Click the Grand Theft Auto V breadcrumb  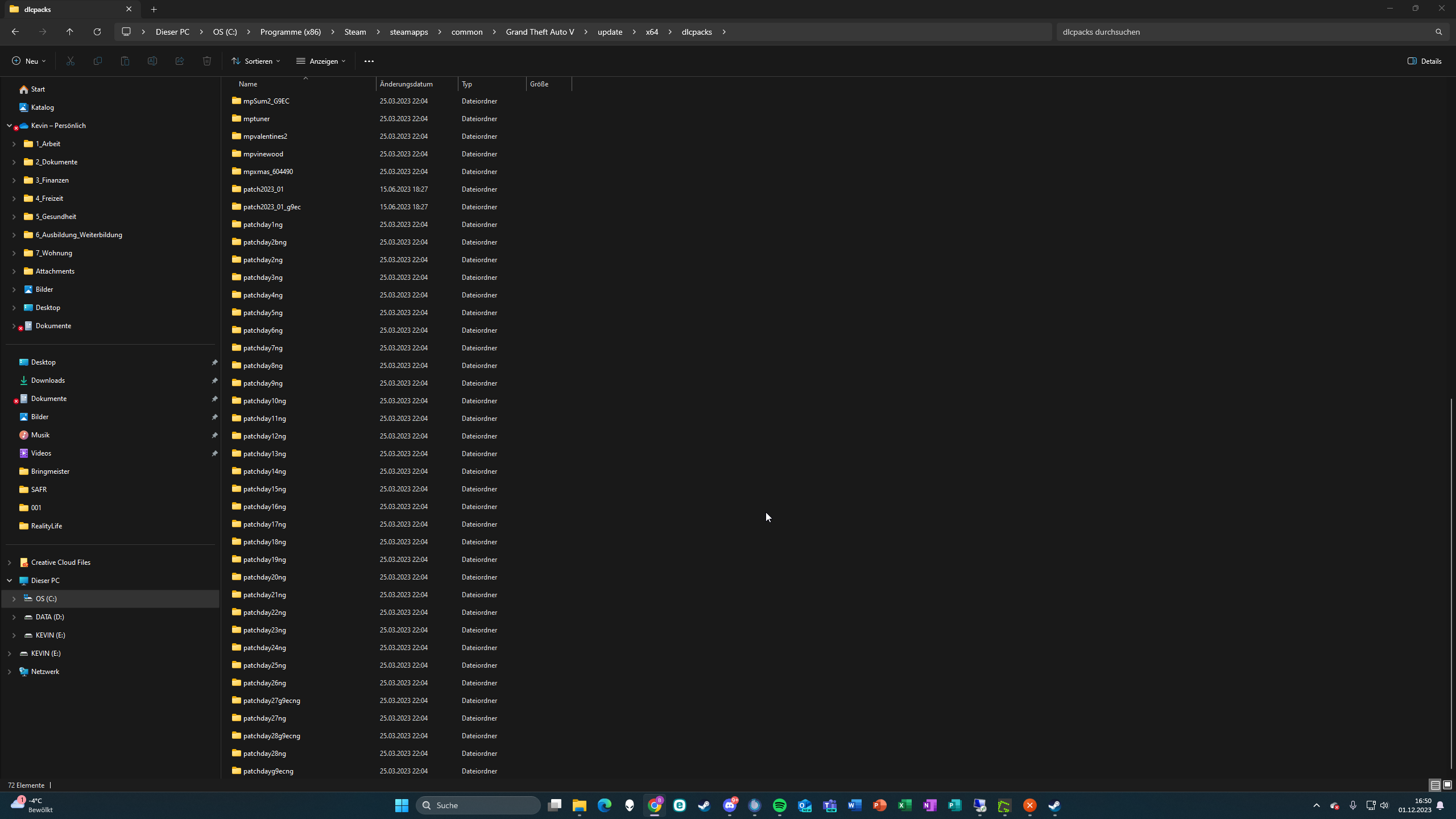point(540,32)
